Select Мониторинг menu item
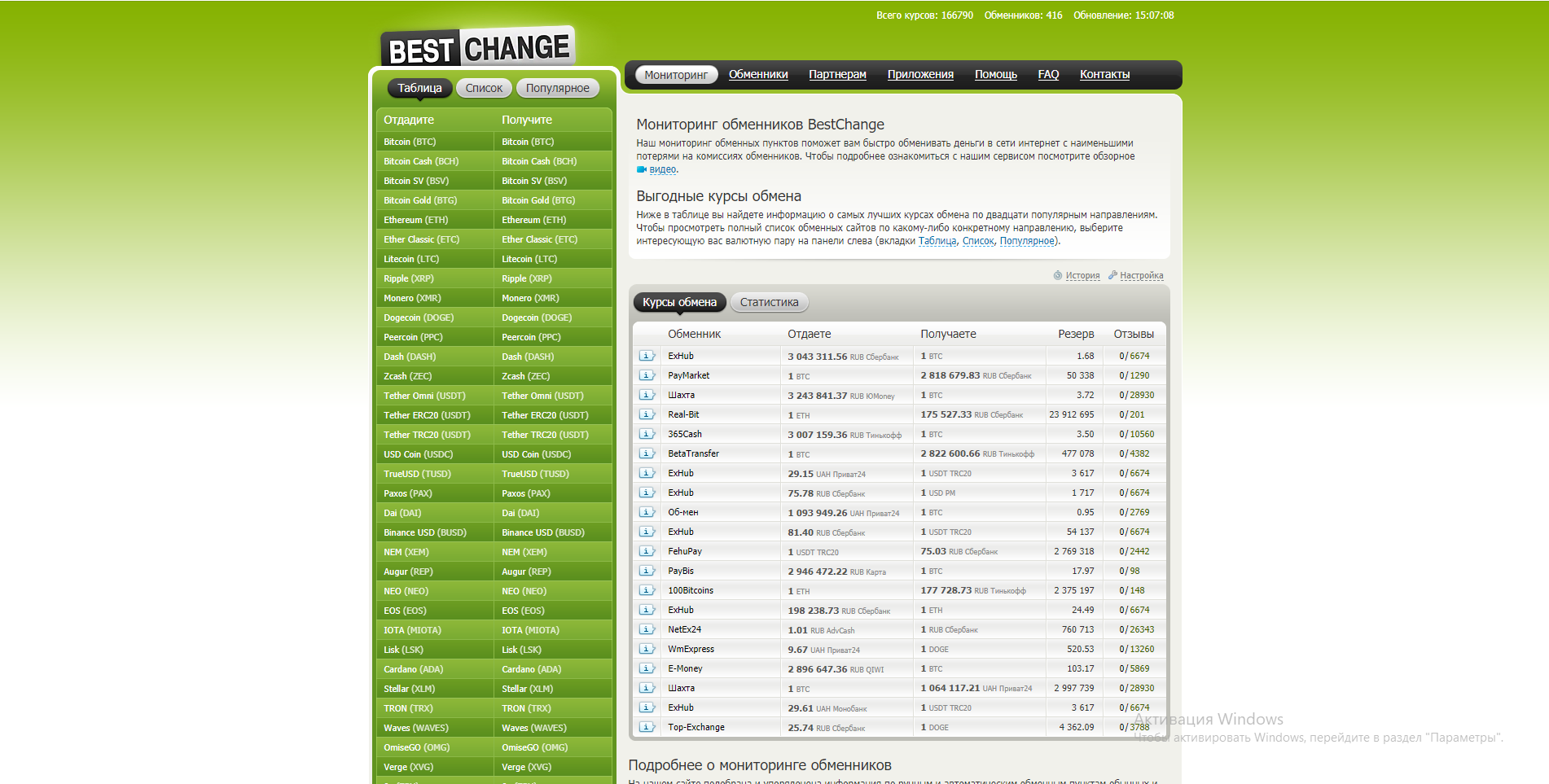The width and height of the screenshot is (1549, 784). pyautogui.click(x=676, y=75)
